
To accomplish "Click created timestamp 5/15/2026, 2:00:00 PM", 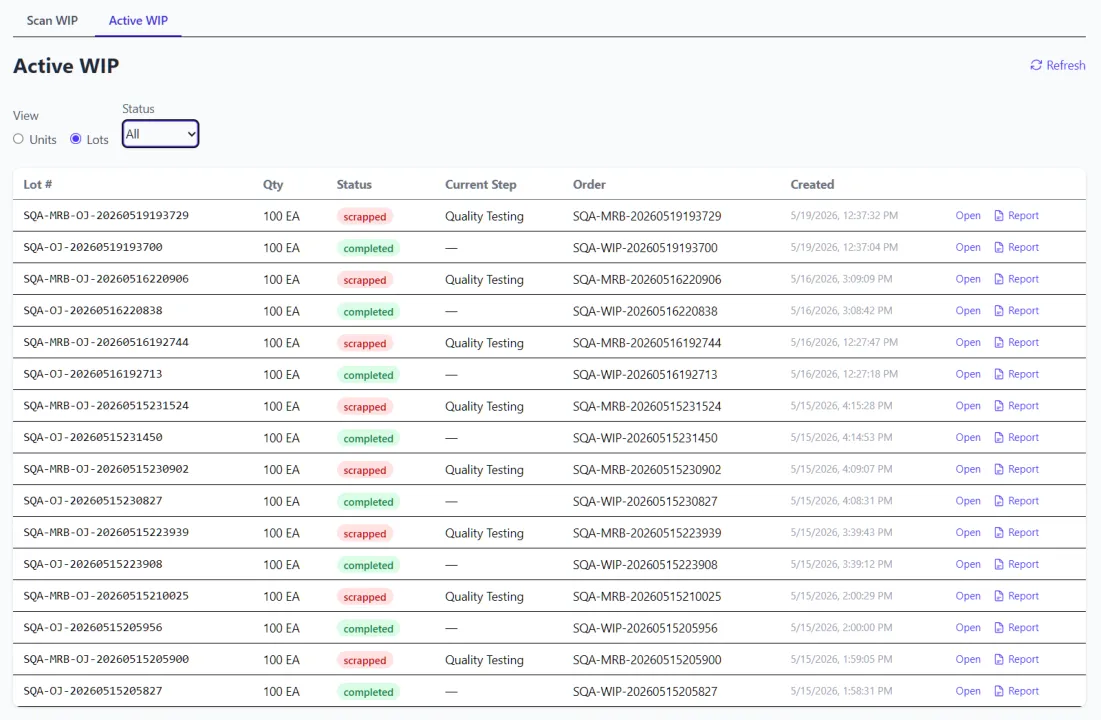I will click(841, 627).
